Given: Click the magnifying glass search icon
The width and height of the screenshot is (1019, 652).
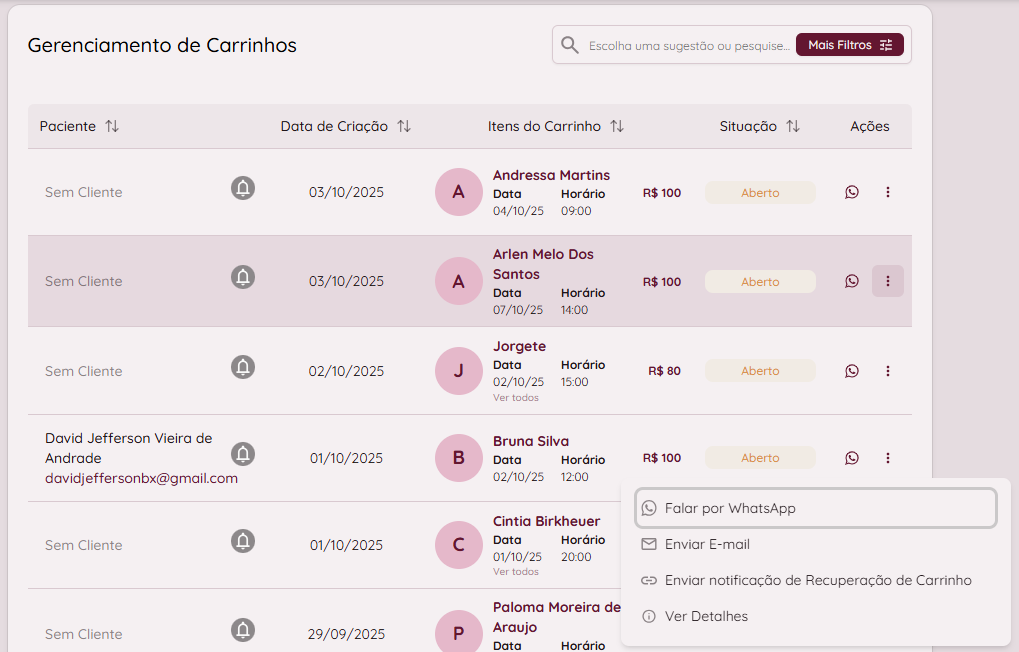Looking at the screenshot, I should pyautogui.click(x=570, y=45).
